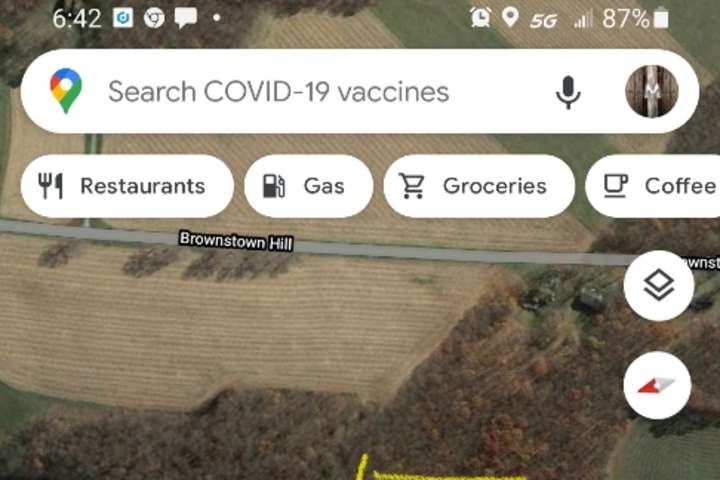
Task: Tap the shopping cart Groceries icon
Action: click(411, 186)
